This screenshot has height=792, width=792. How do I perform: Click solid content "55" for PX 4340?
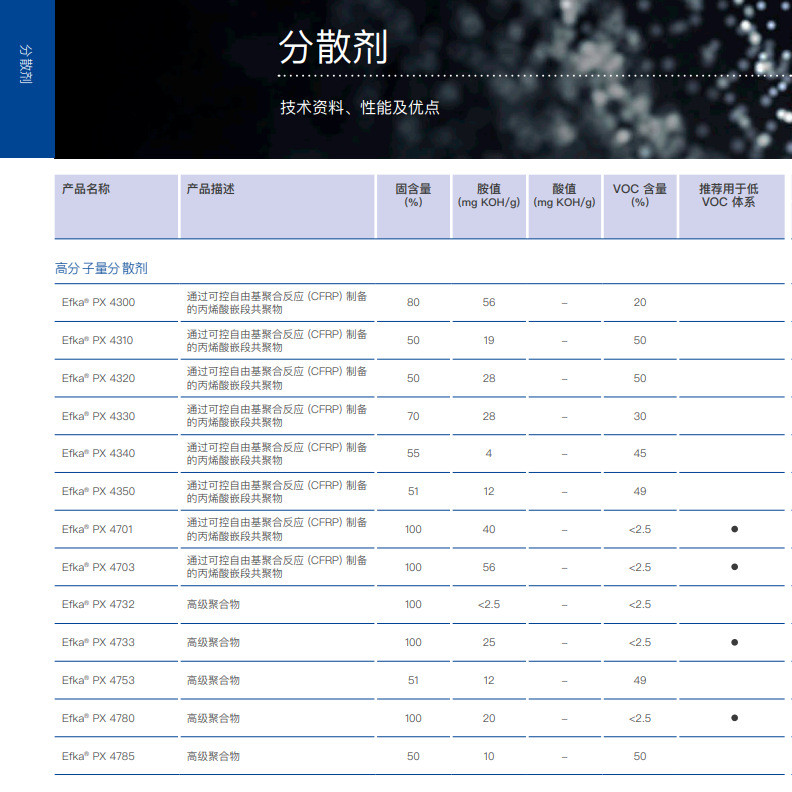(x=413, y=453)
